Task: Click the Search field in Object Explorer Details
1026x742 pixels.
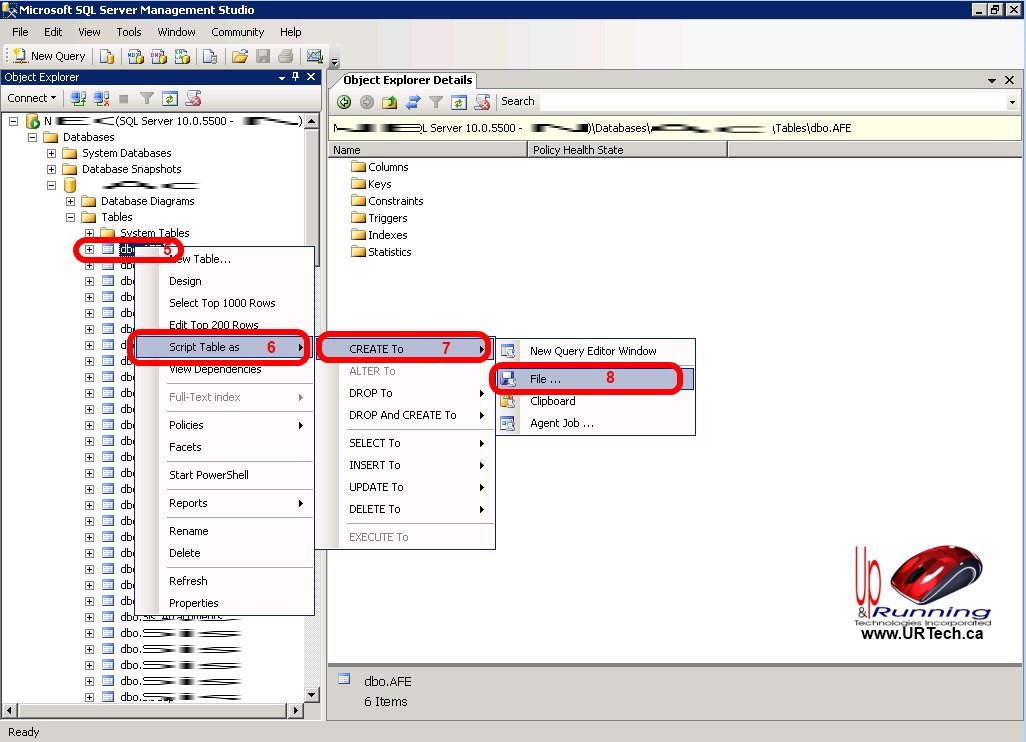Action: pyautogui.click(x=770, y=101)
